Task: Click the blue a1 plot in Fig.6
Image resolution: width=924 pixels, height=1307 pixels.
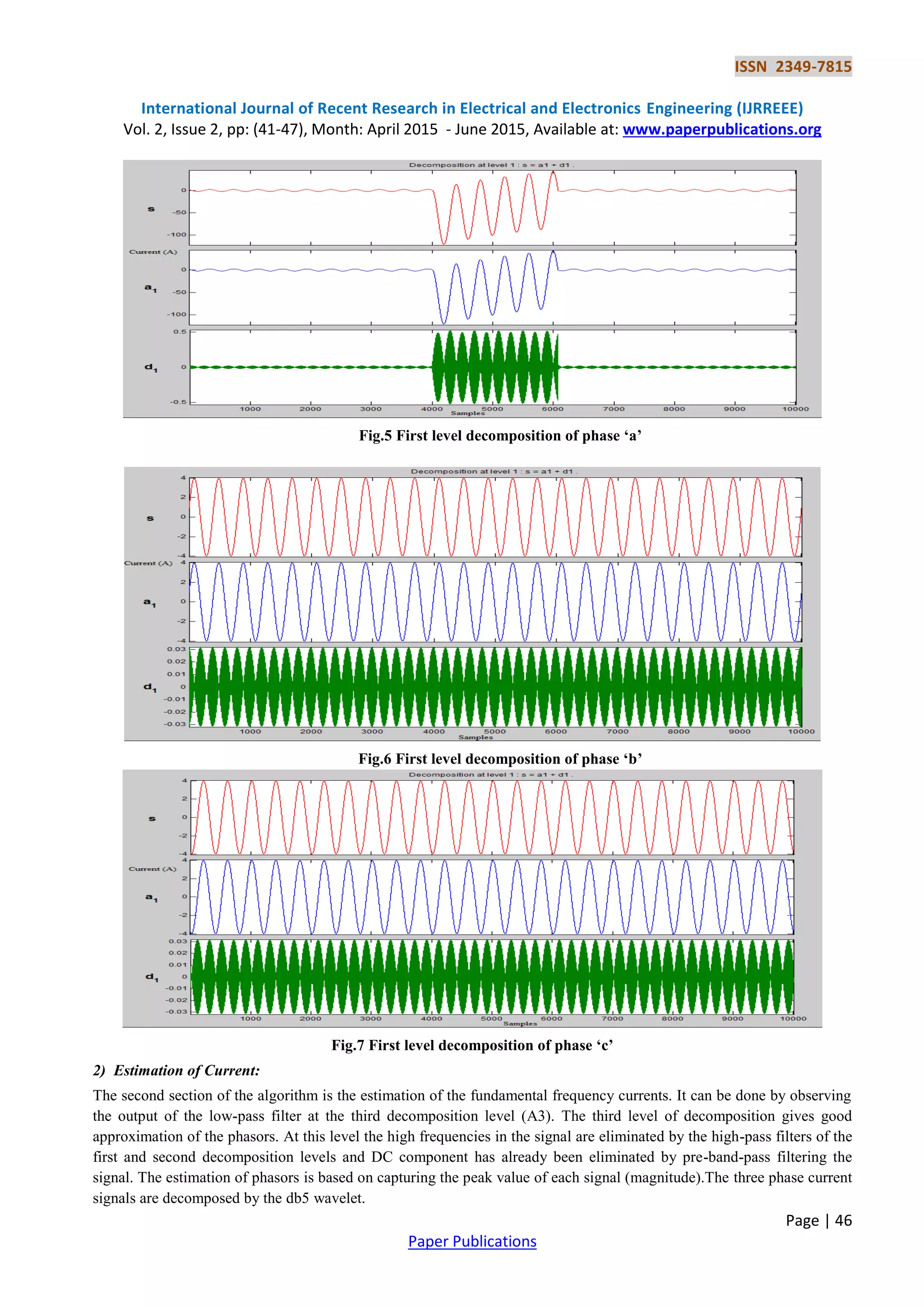Action: (495, 602)
